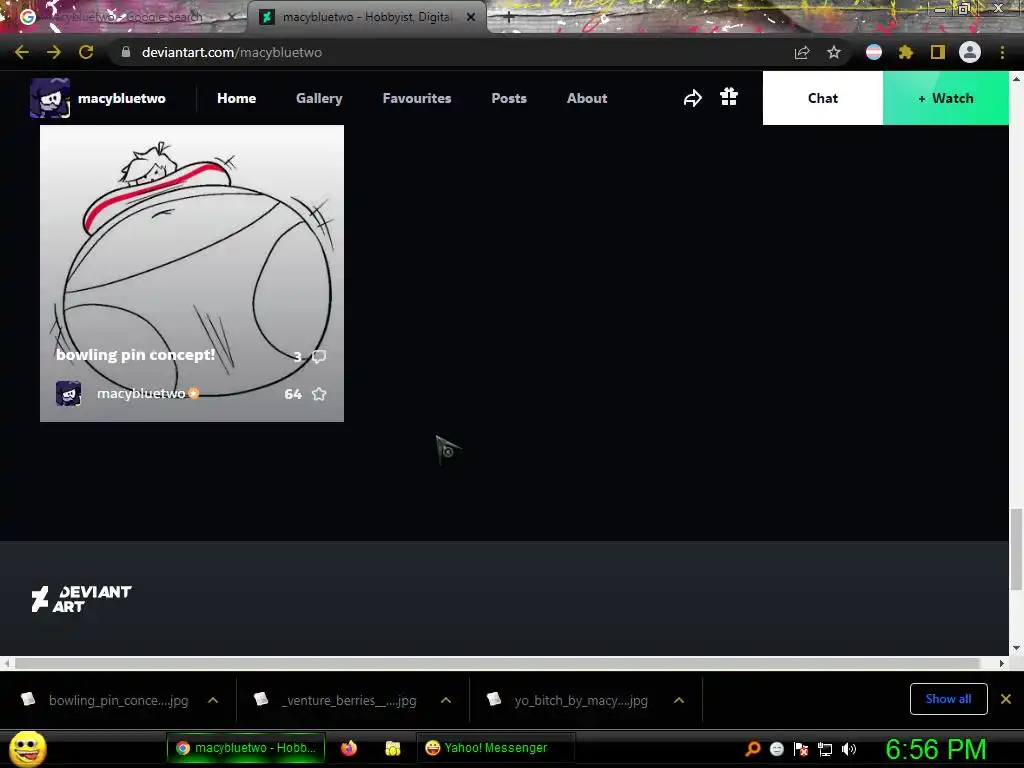Open Chrome's three-dot menu
Viewport: 1024px width, 768px height.
(x=1002, y=52)
